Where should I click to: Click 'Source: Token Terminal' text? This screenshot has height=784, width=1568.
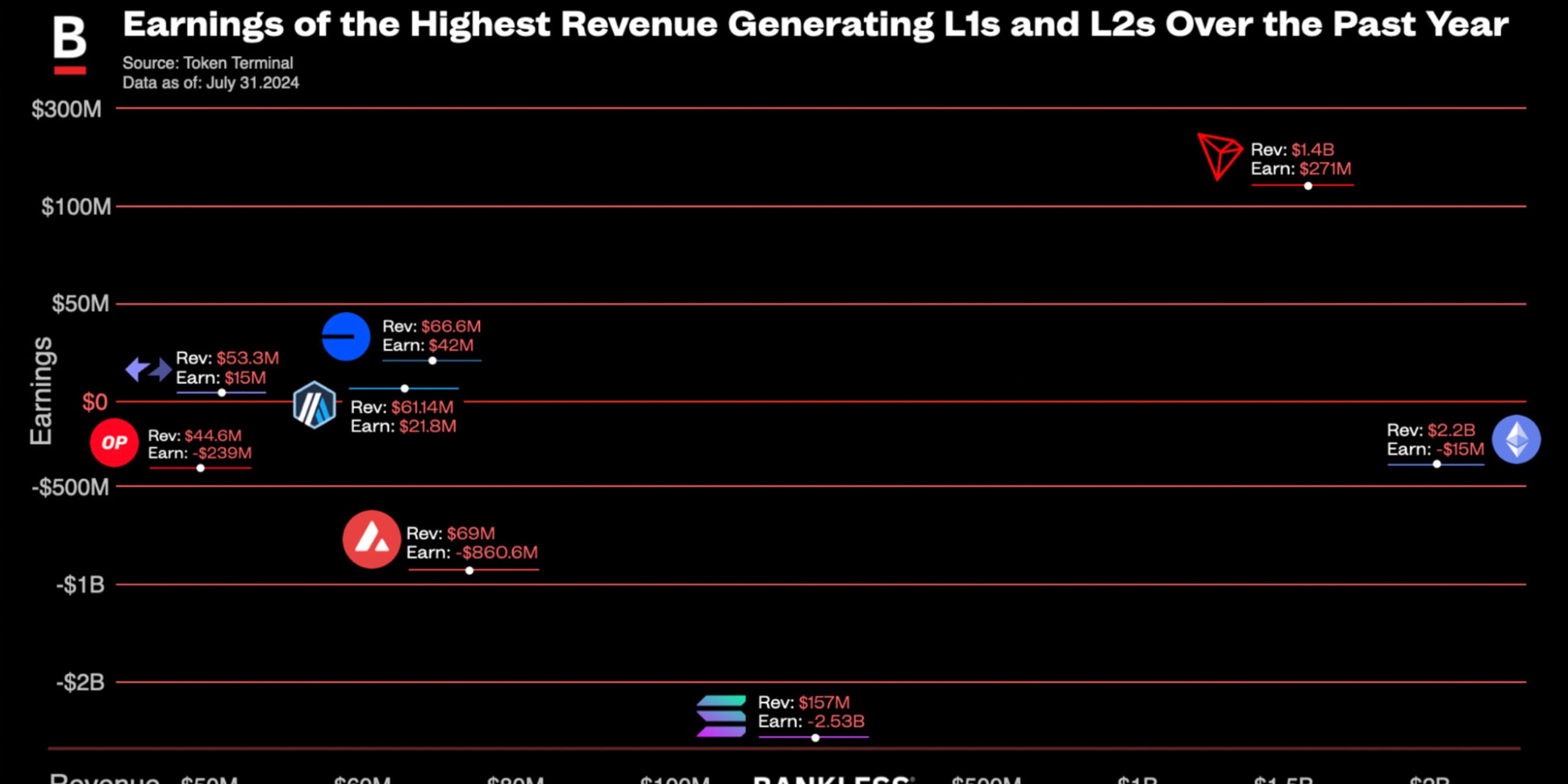(208, 63)
